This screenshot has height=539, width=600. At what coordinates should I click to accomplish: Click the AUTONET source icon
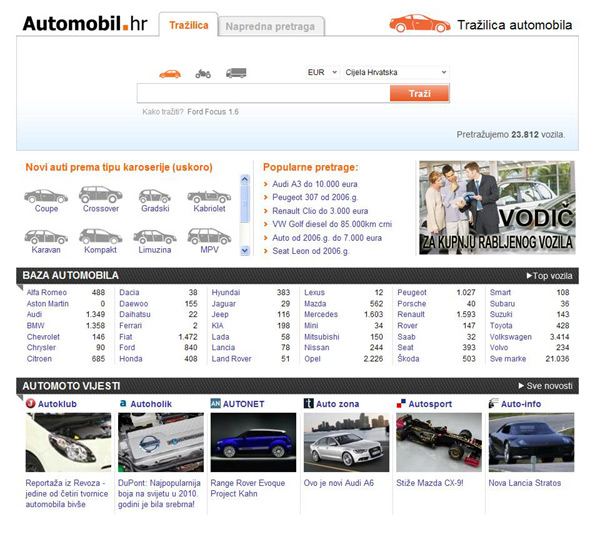click(x=215, y=404)
